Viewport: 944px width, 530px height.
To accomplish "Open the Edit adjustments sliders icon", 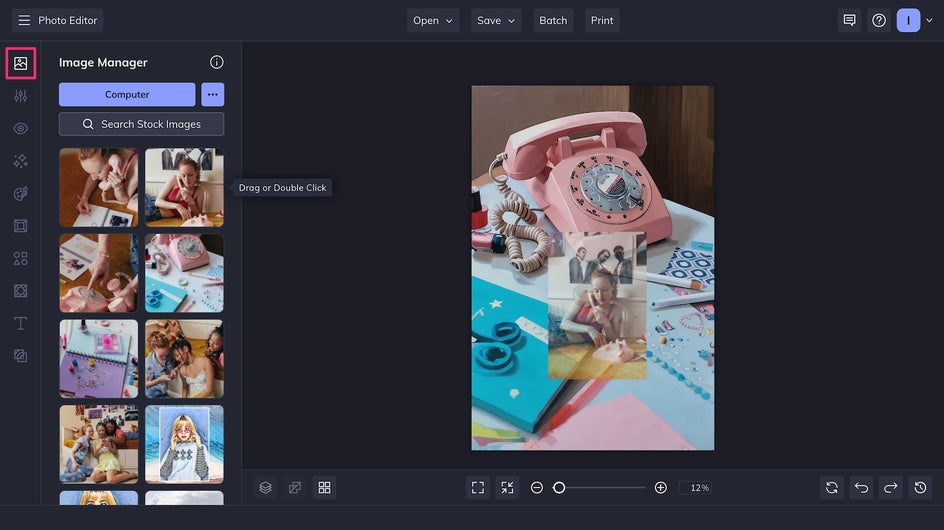I will (x=20, y=96).
